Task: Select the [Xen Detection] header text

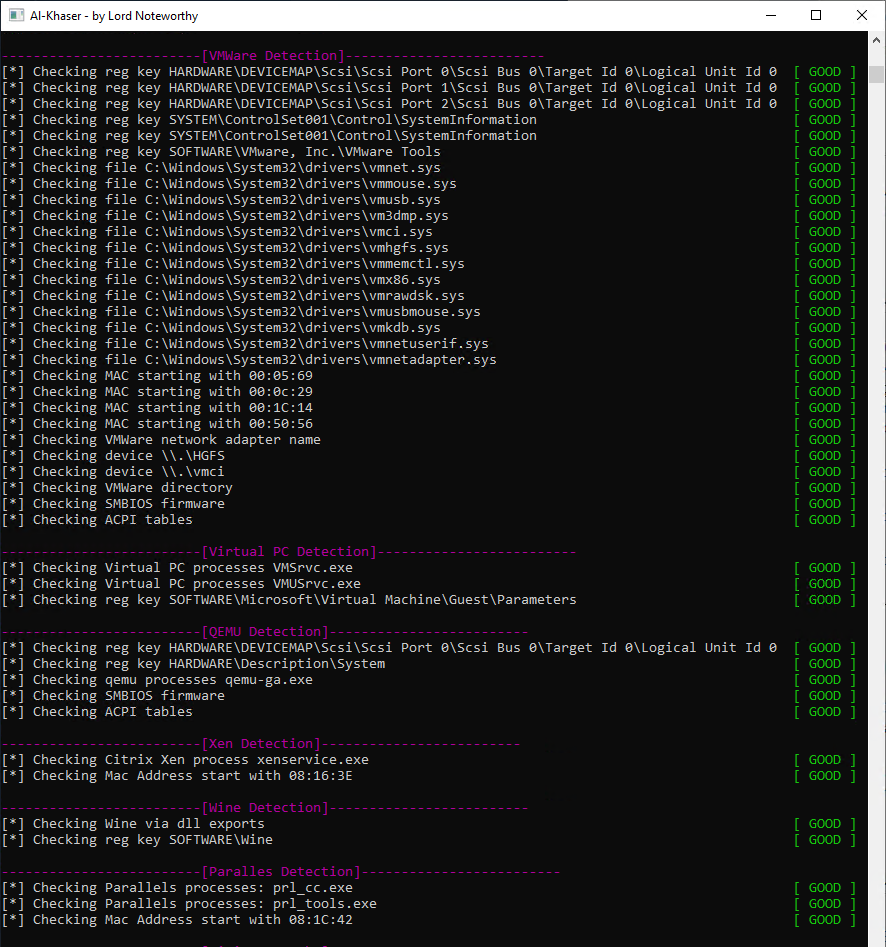Action: (260, 743)
